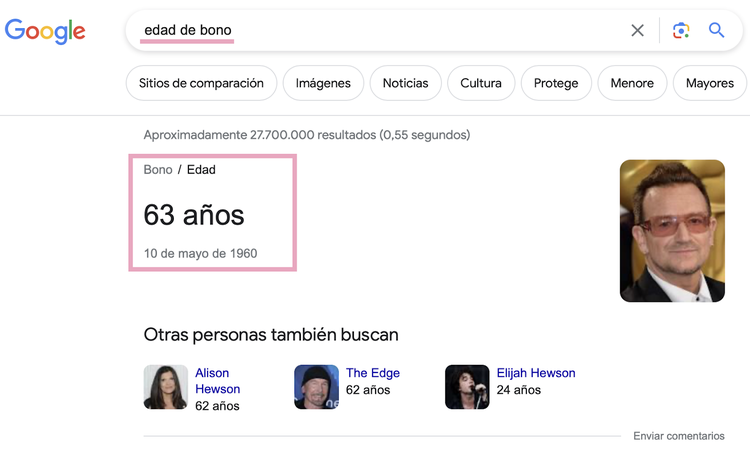The height and width of the screenshot is (453, 750).
Task: Click The Edge's thumbnail photo
Action: coord(316,387)
